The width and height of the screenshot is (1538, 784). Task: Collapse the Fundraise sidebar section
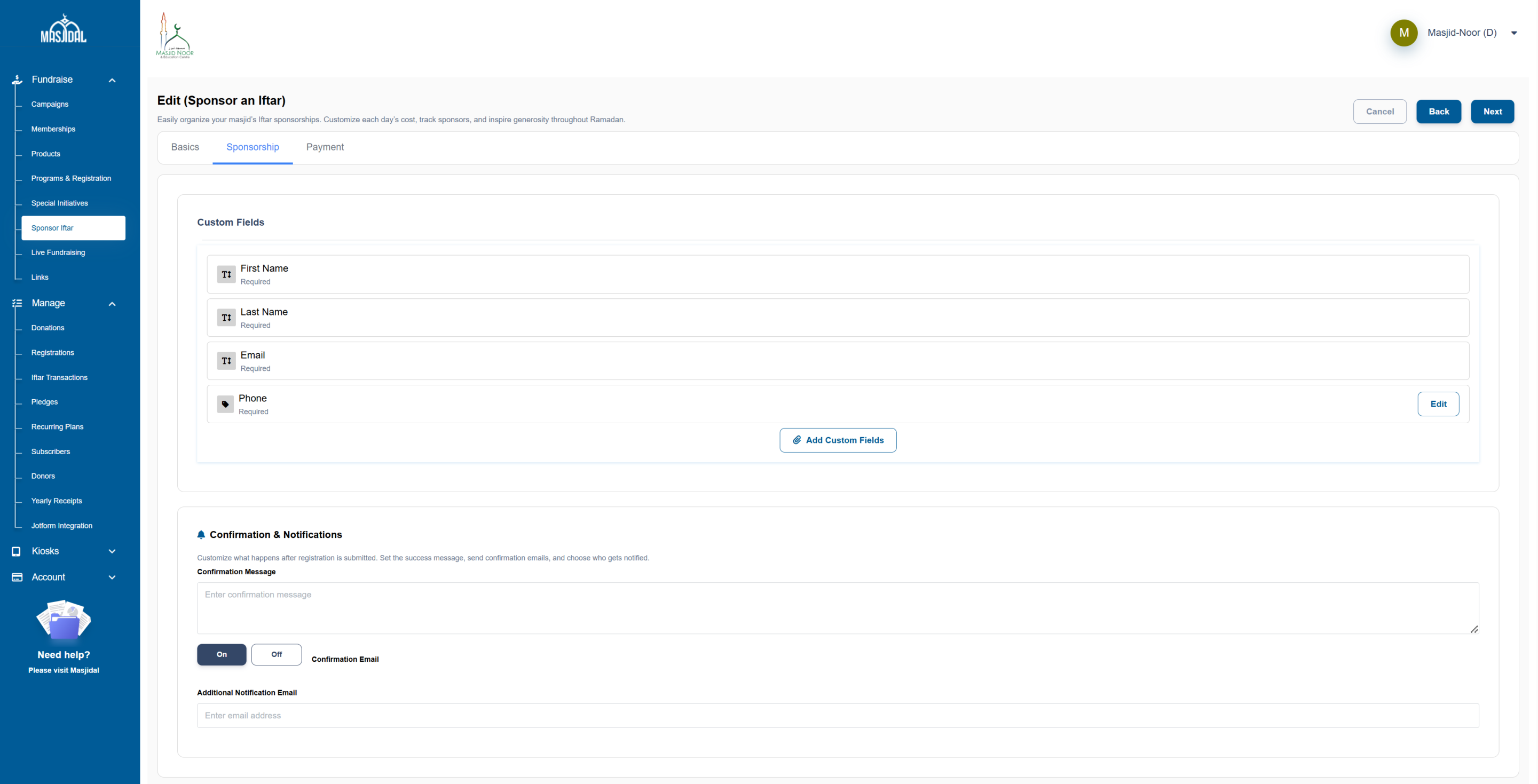point(112,80)
